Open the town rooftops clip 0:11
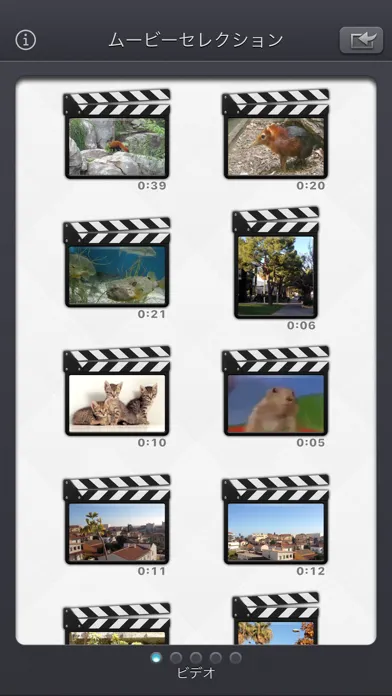The height and width of the screenshot is (696, 392). pyautogui.click(x=117, y=520)
